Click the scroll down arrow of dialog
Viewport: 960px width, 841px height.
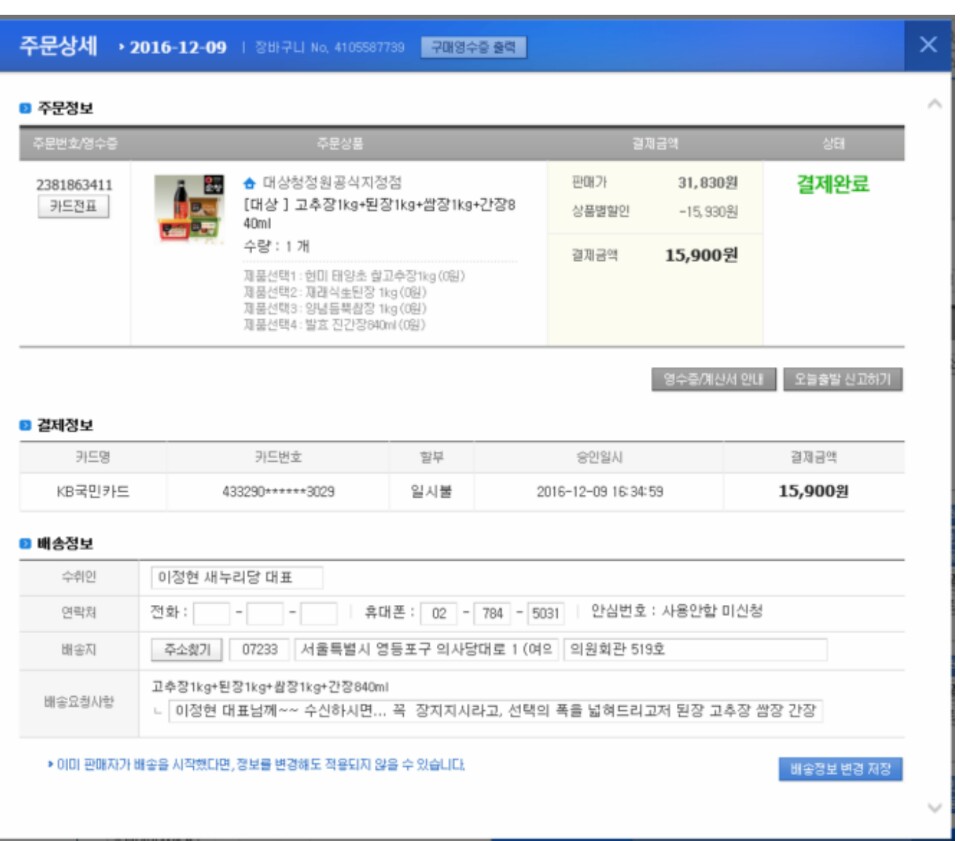point(934,807)
